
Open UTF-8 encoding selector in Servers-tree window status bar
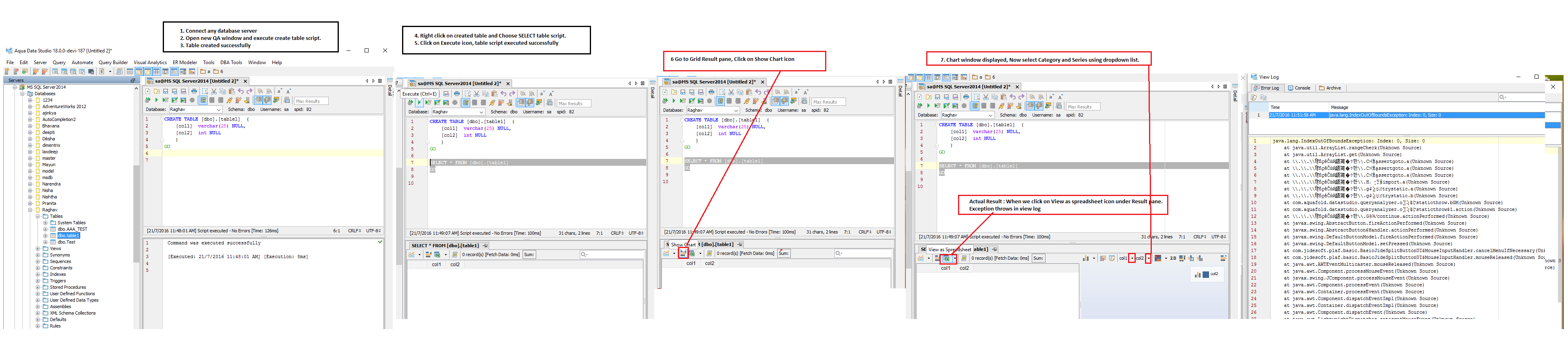(x=373, y=231)
